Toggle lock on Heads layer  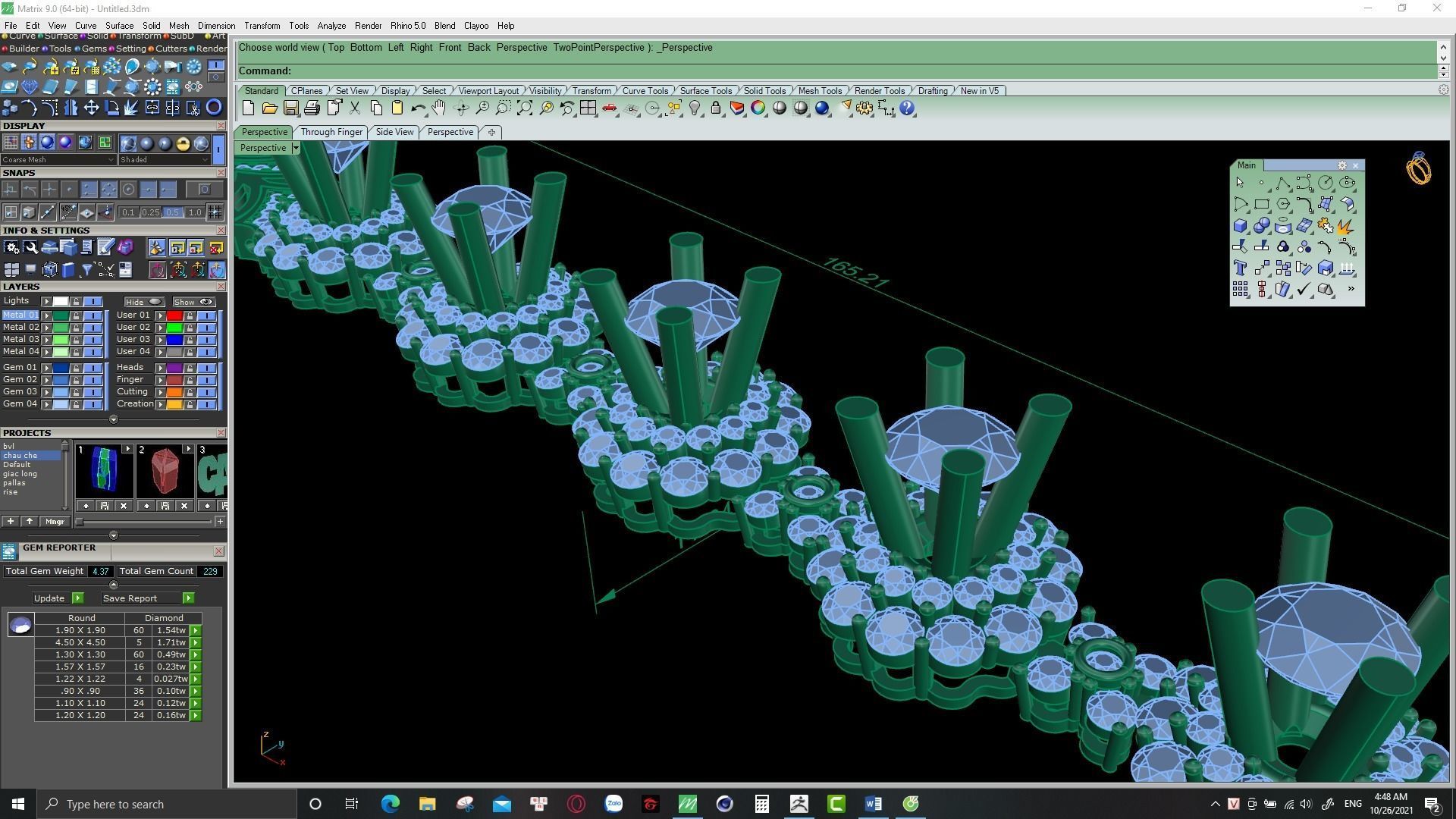(190, 368)
